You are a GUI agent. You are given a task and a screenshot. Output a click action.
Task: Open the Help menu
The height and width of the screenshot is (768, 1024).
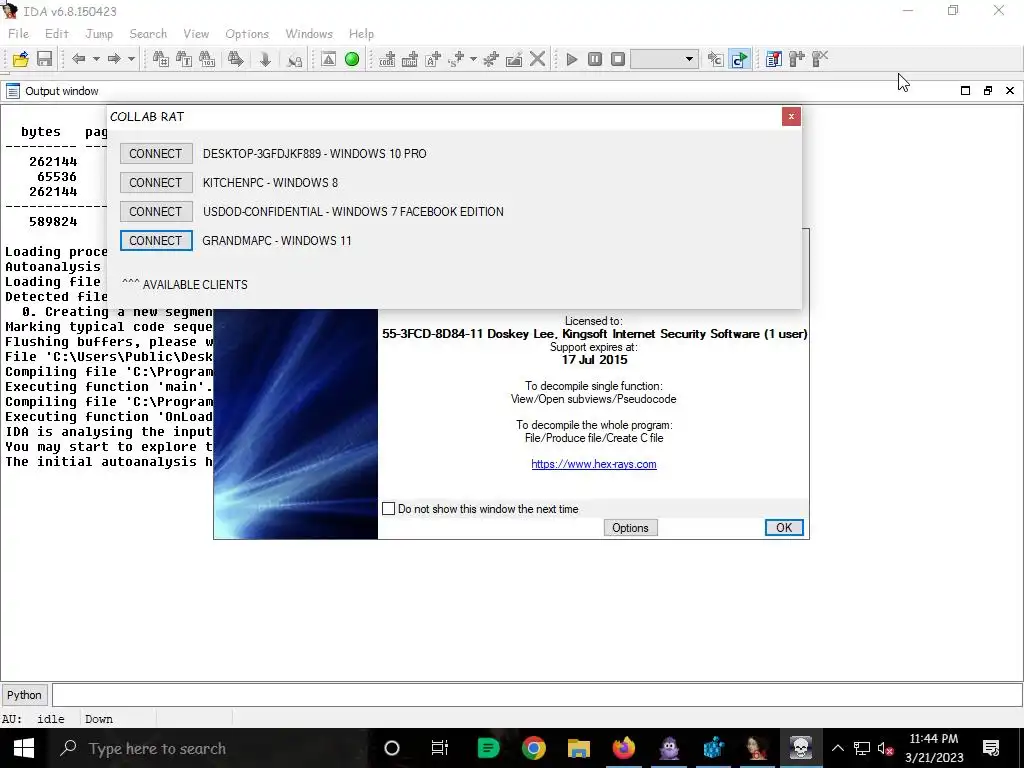[361, 34]
